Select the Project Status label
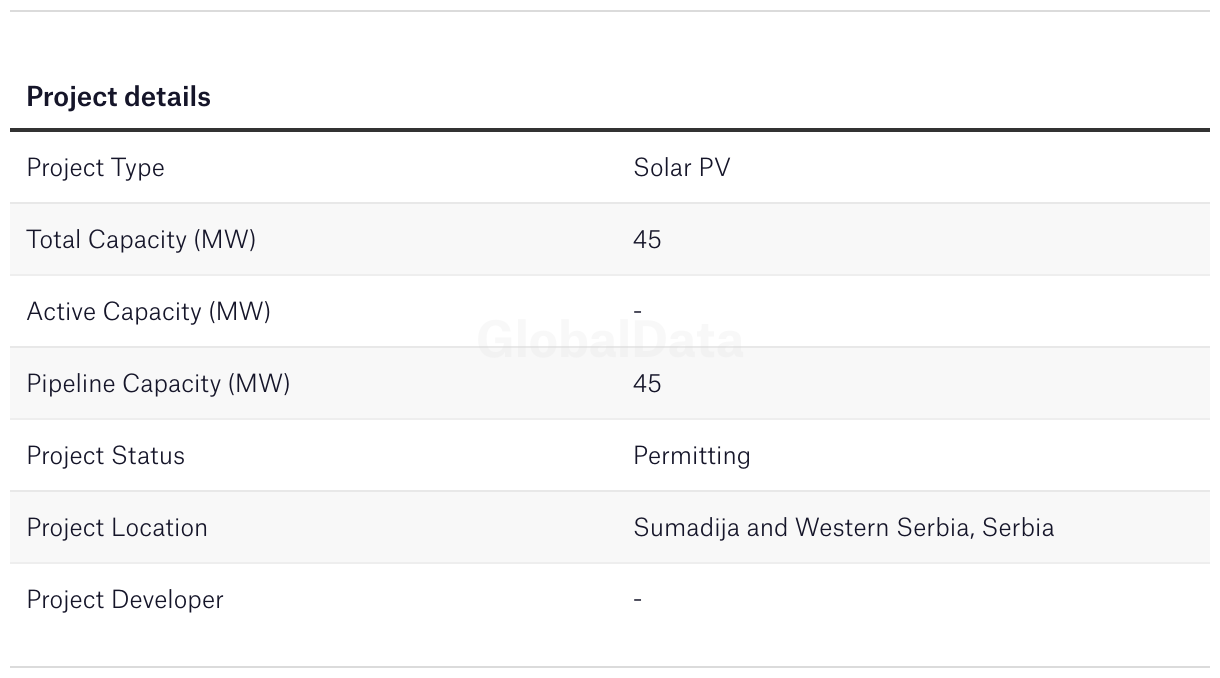Image resolution: width=1220 pixels, height=678 pixels. coord(106,456)
